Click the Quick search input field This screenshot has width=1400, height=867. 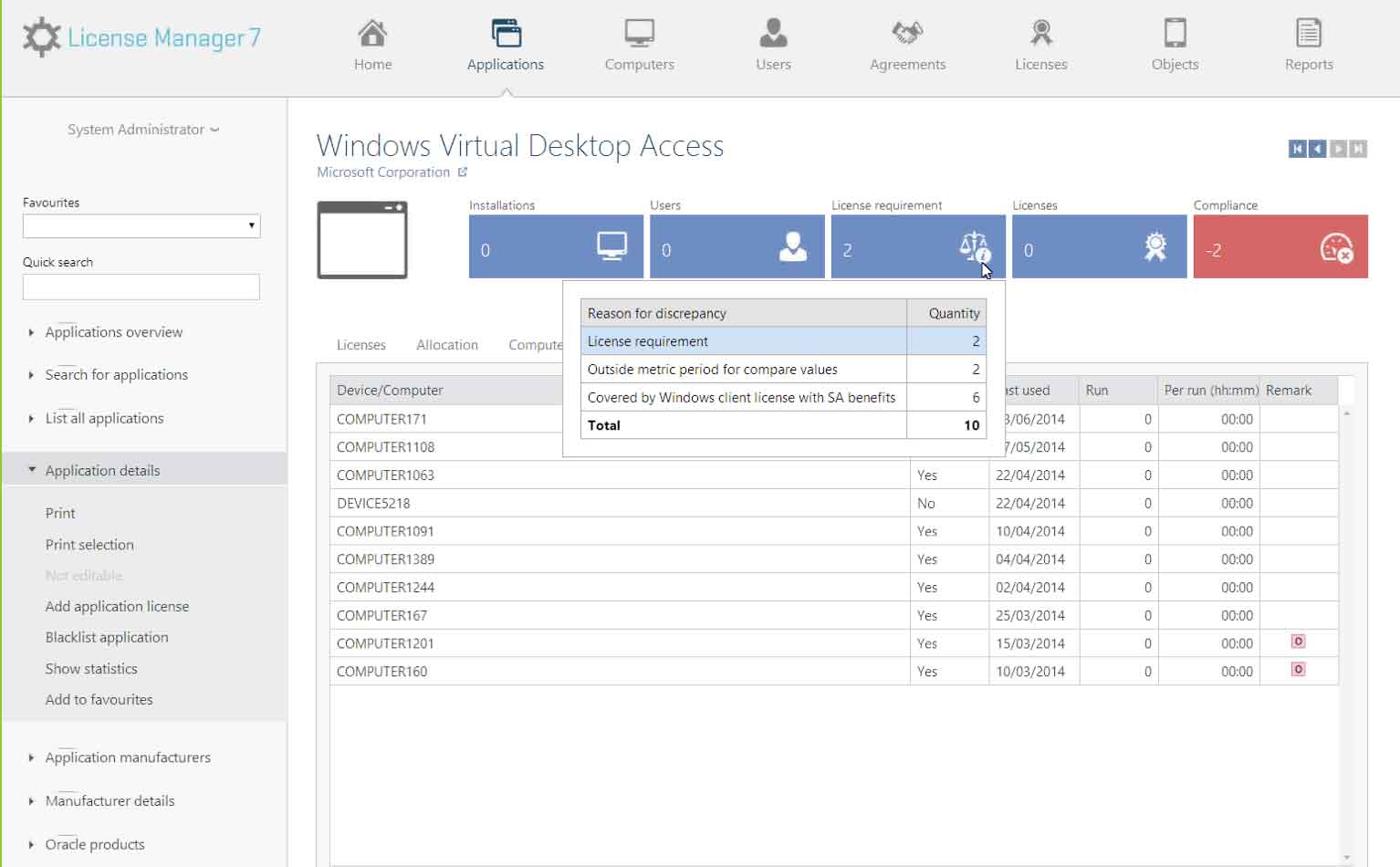coord(141,286)
